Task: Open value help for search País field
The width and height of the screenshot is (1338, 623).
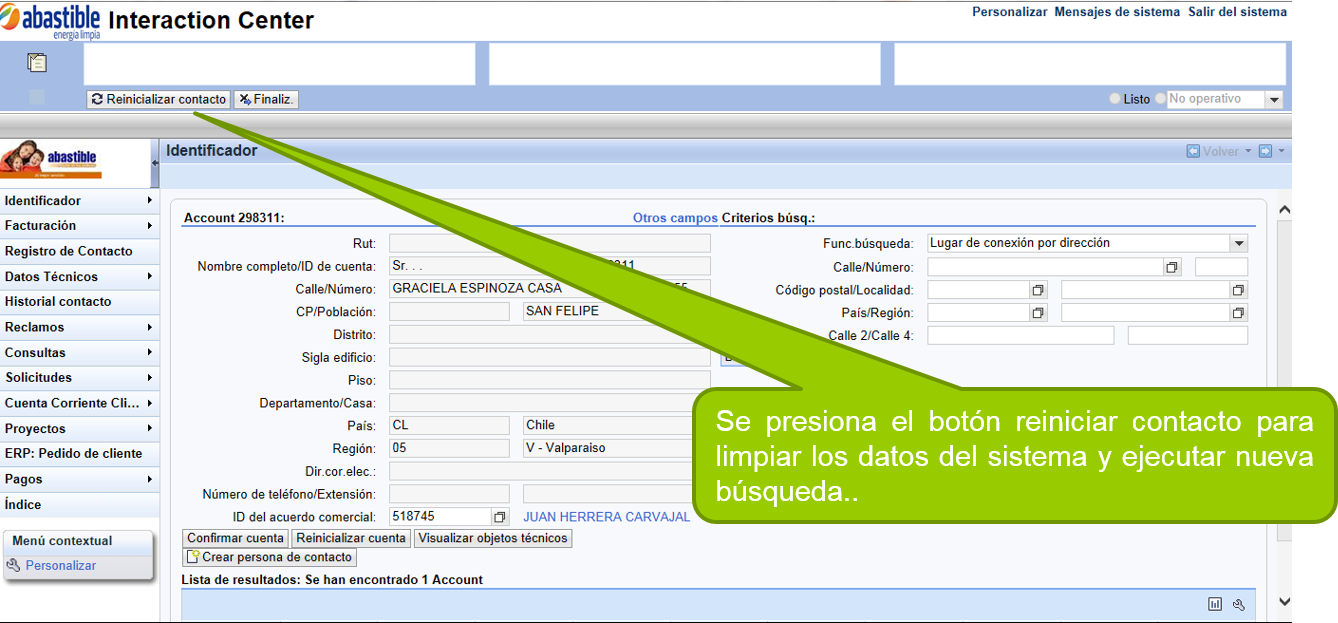Action: [x=1038, y=313]
